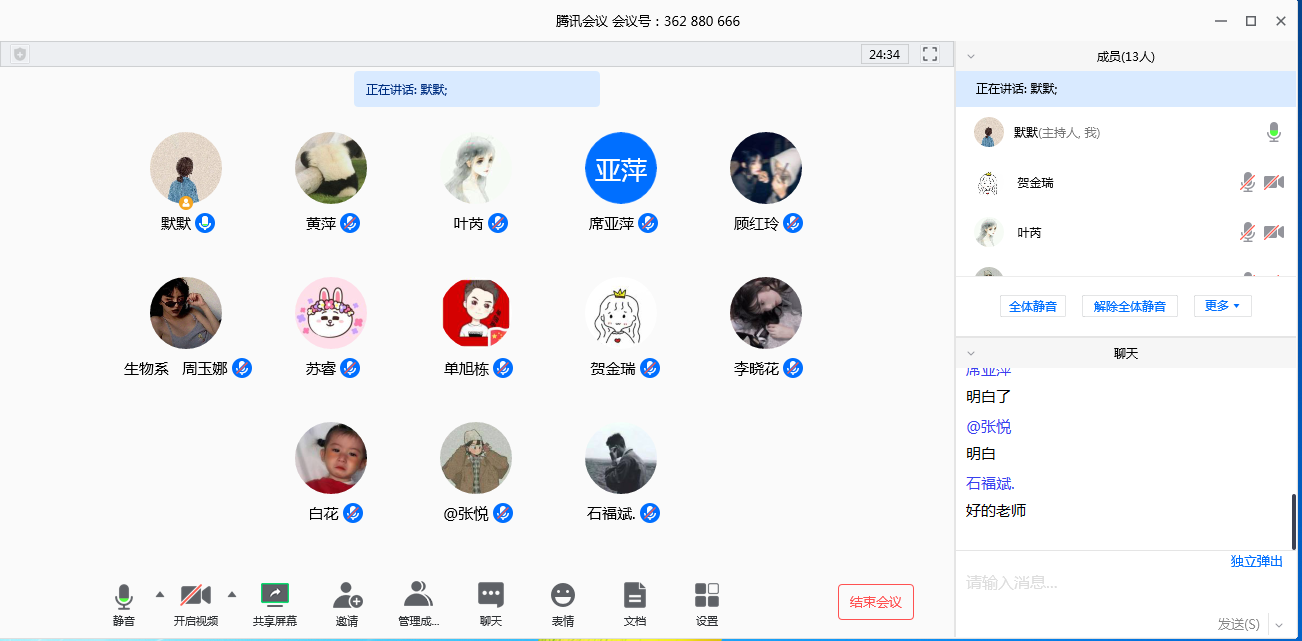Toggle the Start Video (开启视频) camera button
This screenshot has width=1302, height=641.
point(195,596)
